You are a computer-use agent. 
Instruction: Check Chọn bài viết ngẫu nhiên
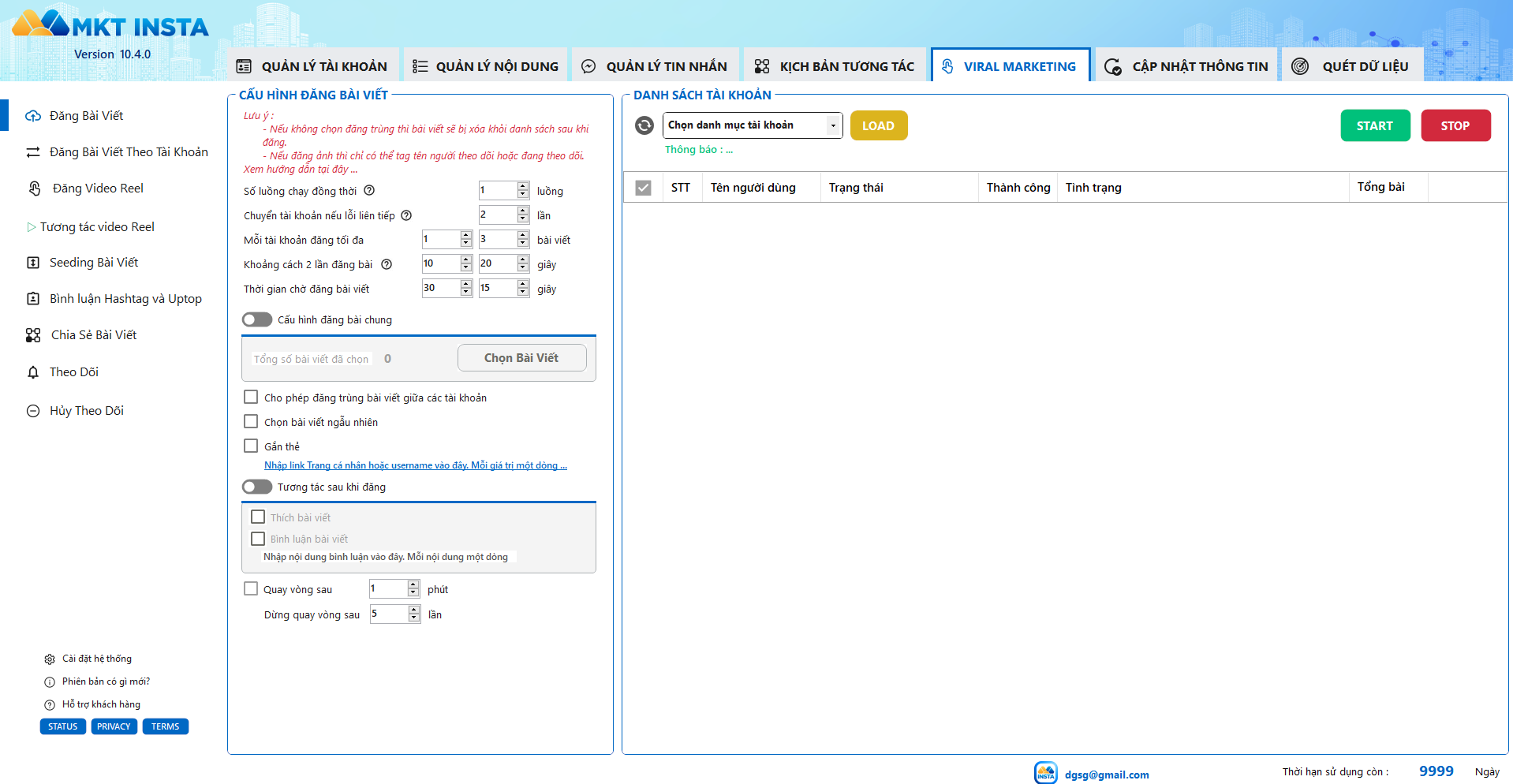(251, 421)
